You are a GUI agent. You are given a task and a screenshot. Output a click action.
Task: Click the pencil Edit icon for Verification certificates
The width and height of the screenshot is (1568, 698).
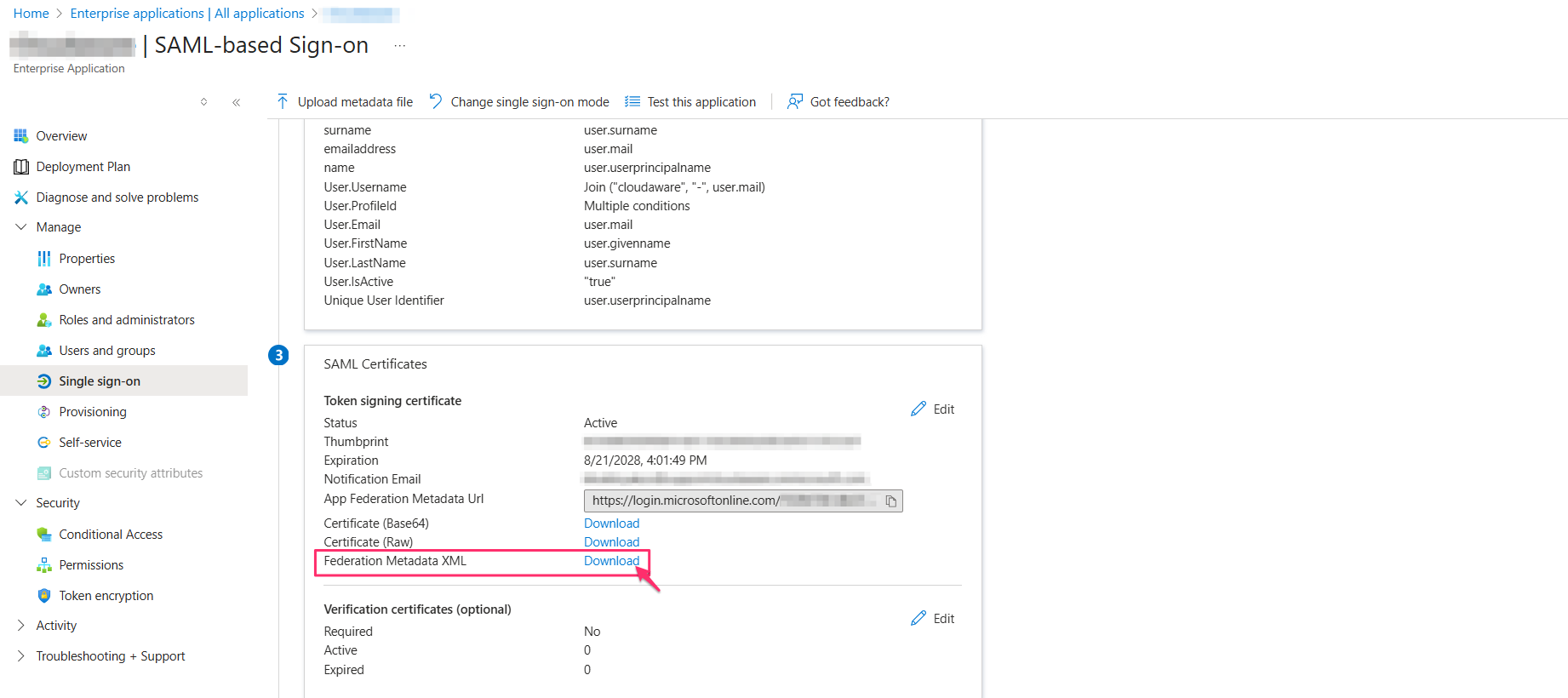pos(918,619)
